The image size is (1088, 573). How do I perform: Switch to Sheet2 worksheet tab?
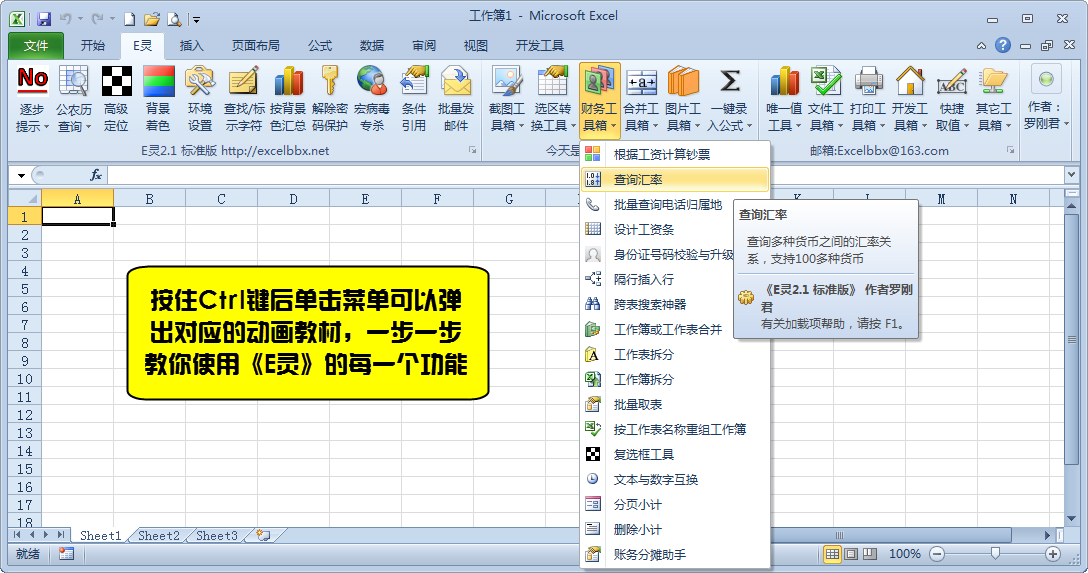coord(158,536)
